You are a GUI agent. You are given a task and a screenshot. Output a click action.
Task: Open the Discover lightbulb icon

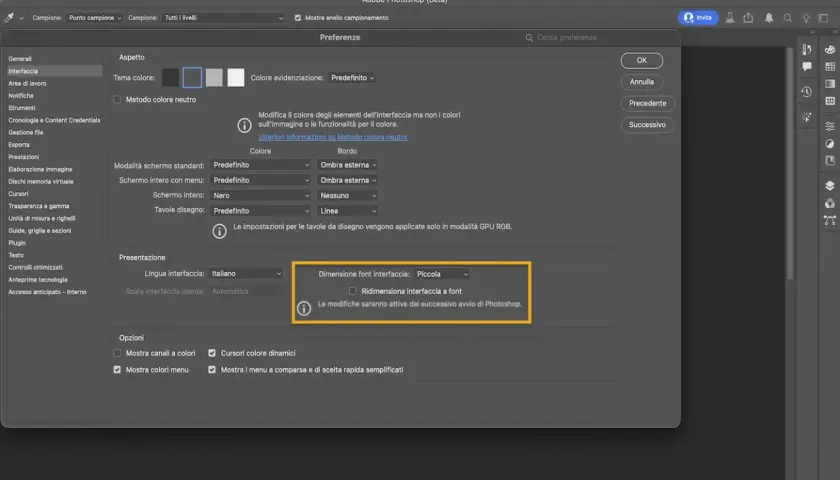806,18
